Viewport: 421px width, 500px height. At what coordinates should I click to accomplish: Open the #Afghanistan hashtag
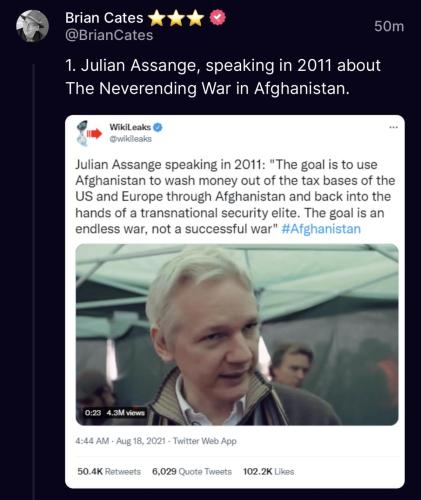[x=321, y=229]
